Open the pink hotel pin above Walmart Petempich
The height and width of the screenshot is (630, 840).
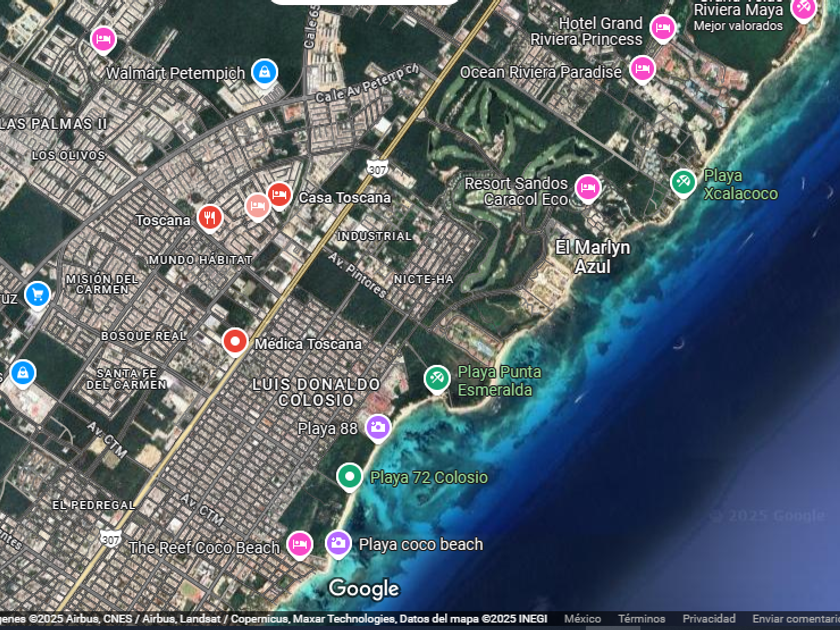coord(103,39)
